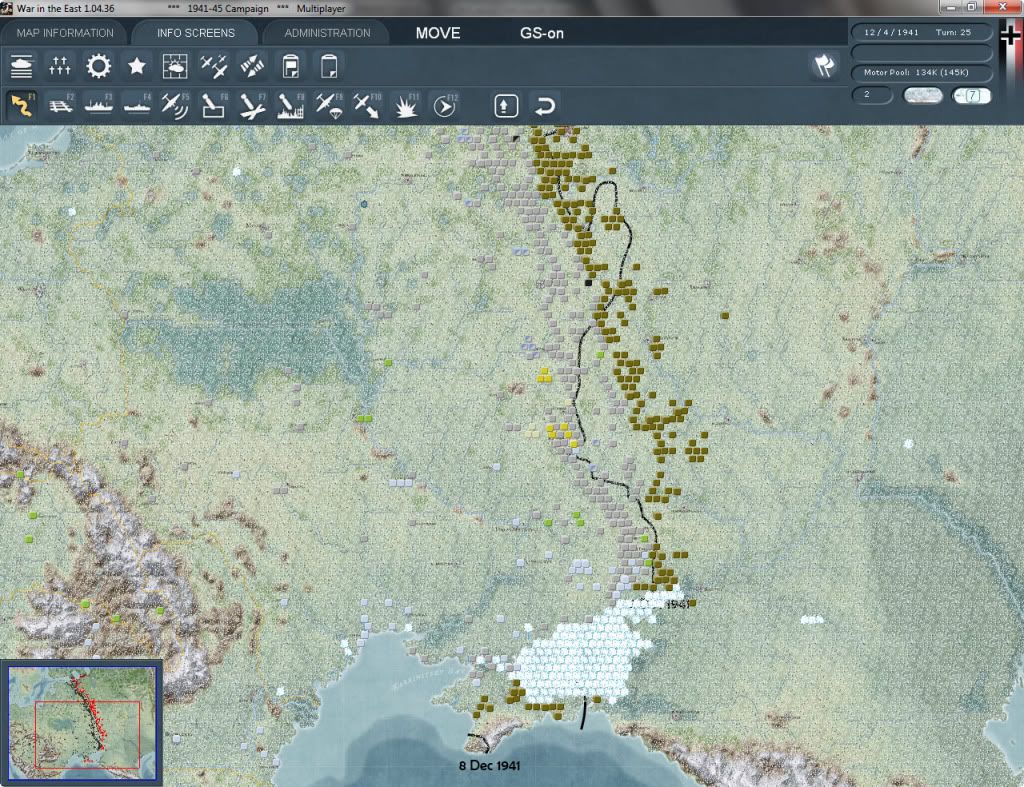Screen dimensions: 1024x787
Task: Open the reinforcement schedule arrows icon
Action: (x=252, y=66)
